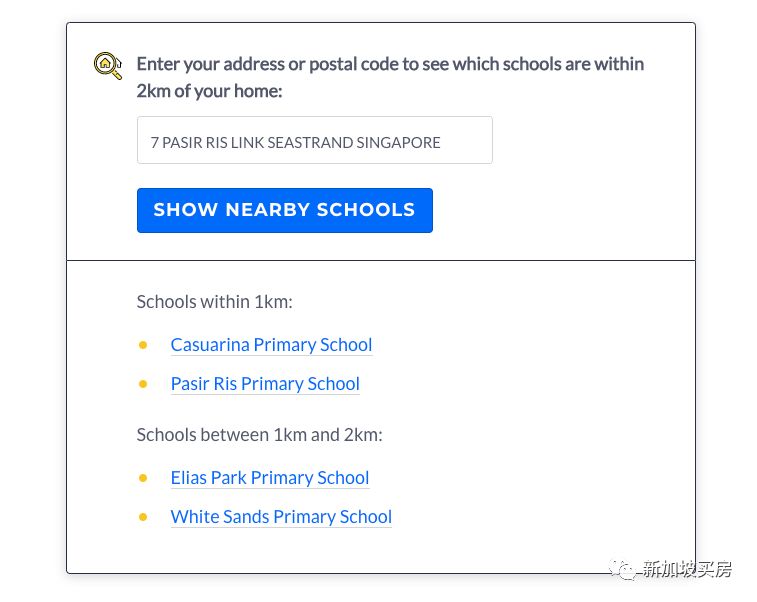Click the yellow bullet beside Elias Park Primary
Screen dimensions: 757x602
143,478
